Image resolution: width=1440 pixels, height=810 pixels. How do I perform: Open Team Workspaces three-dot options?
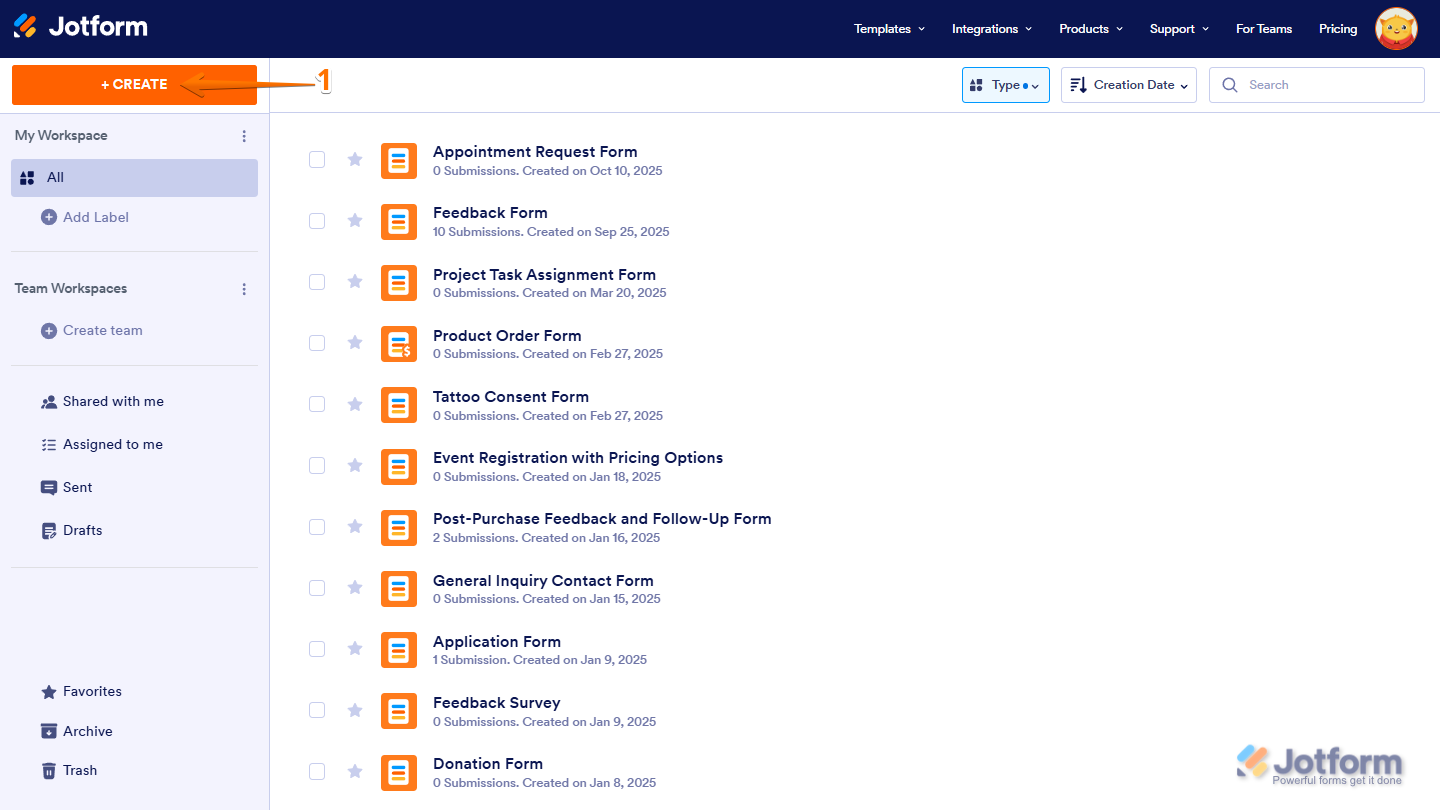pos(244,289)
